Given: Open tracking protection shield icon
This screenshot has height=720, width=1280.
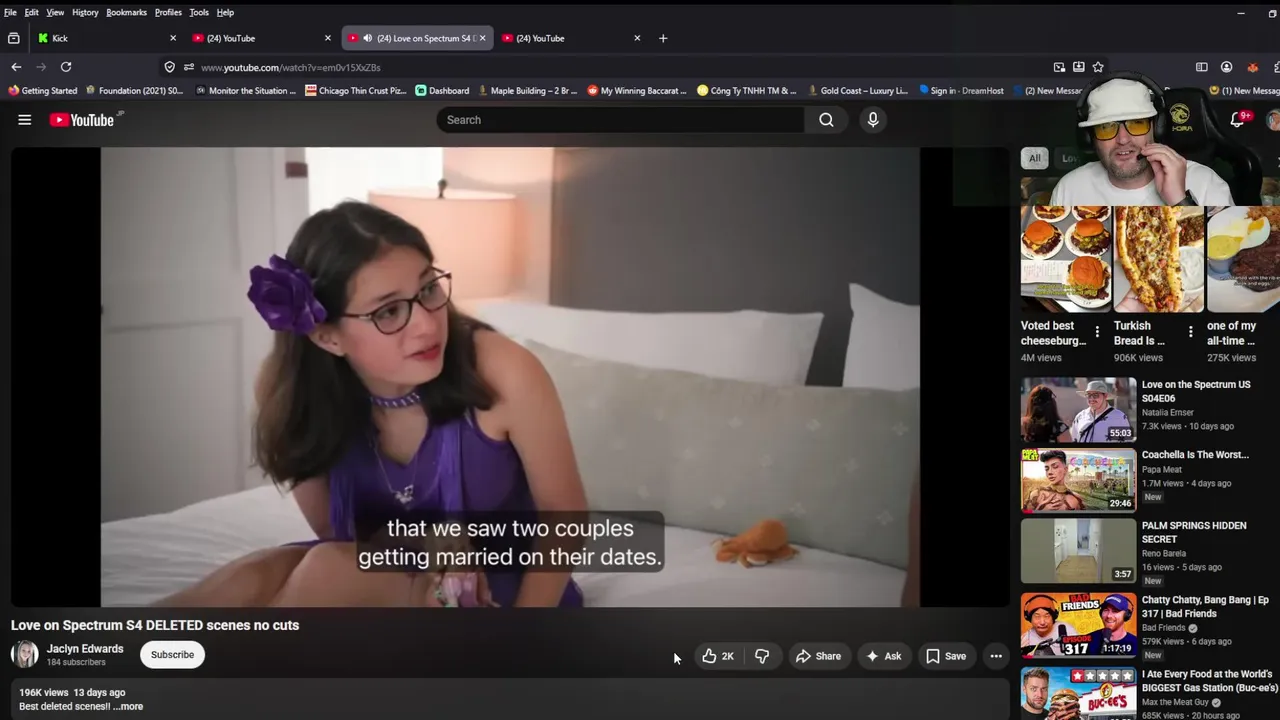Looking at the screenshot, I should pos(169,67).
